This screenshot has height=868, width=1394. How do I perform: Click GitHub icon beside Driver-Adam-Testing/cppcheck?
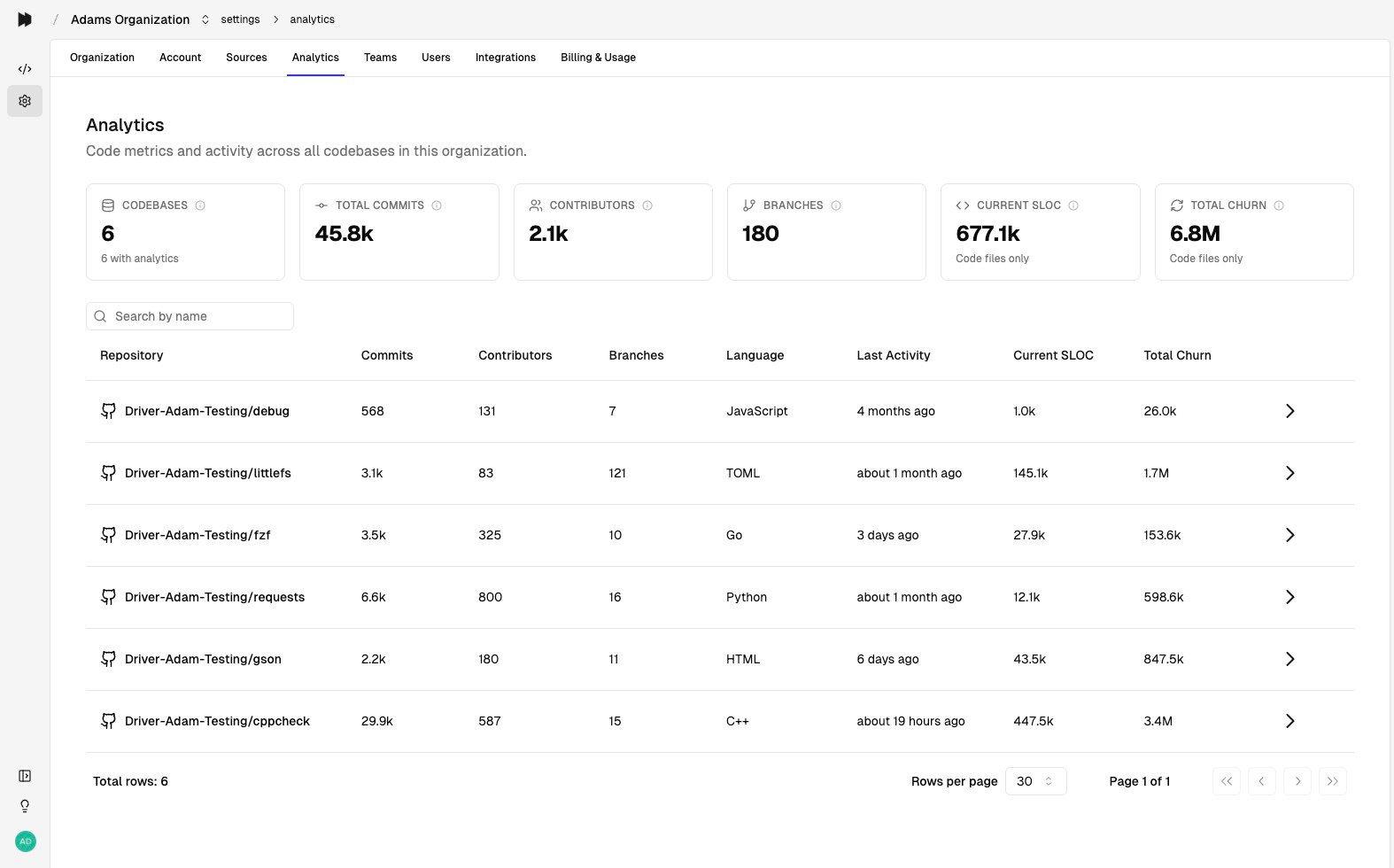(x=108, y=721)
